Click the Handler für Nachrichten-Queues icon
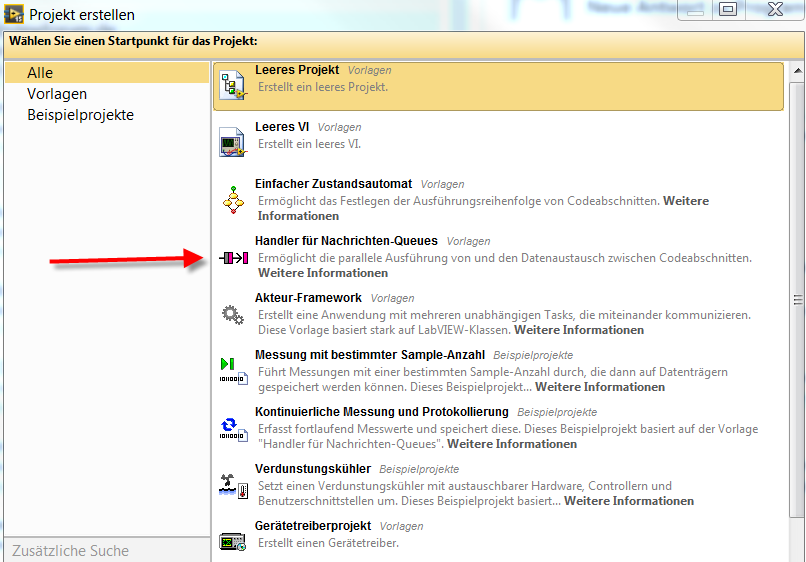The width and height of the screenshot is (806, 562). [234, 258]
